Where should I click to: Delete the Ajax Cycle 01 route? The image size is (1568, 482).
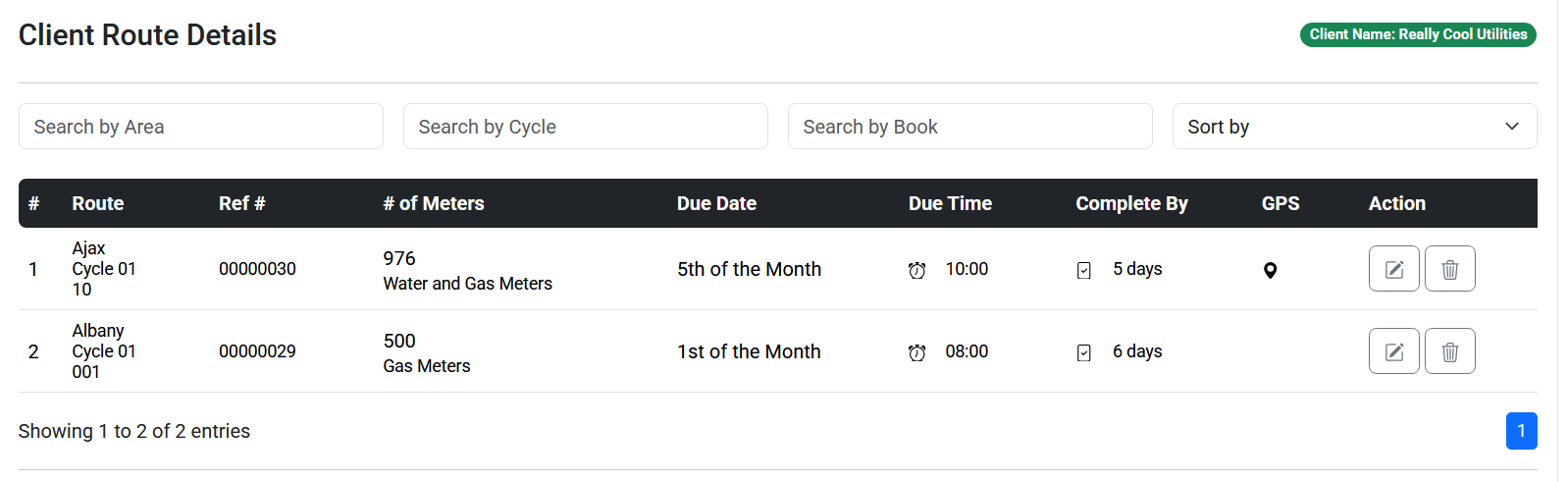[1449, 269]
